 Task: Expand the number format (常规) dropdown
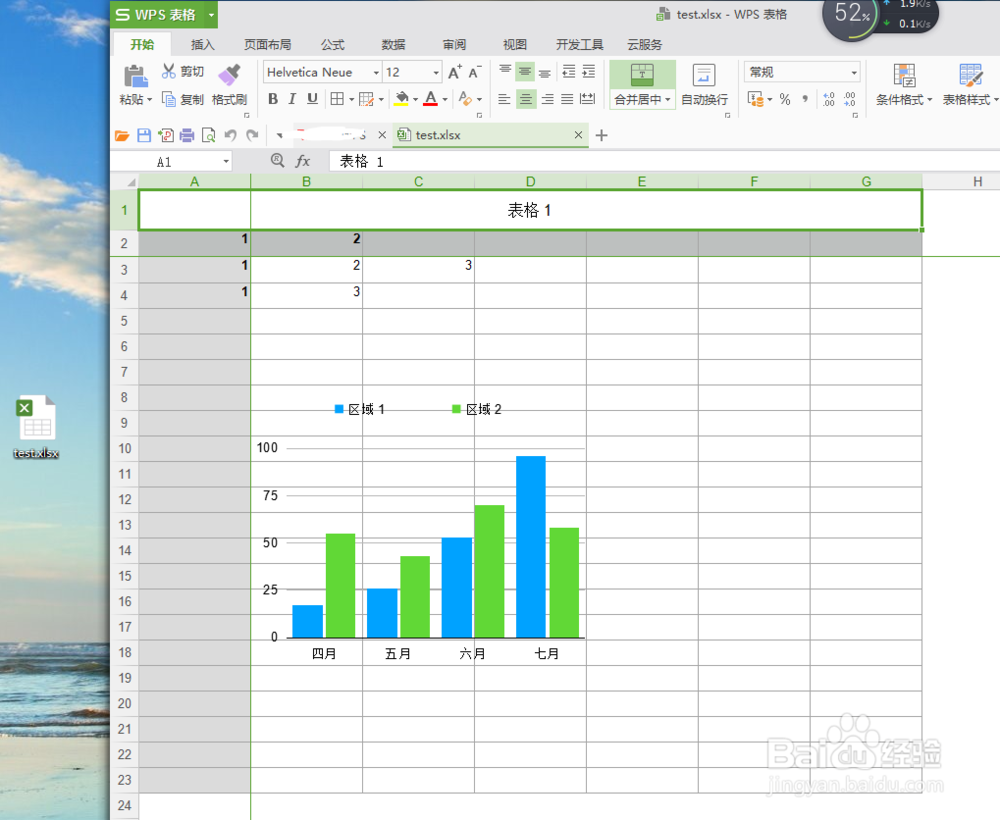(x=853, y=71)
